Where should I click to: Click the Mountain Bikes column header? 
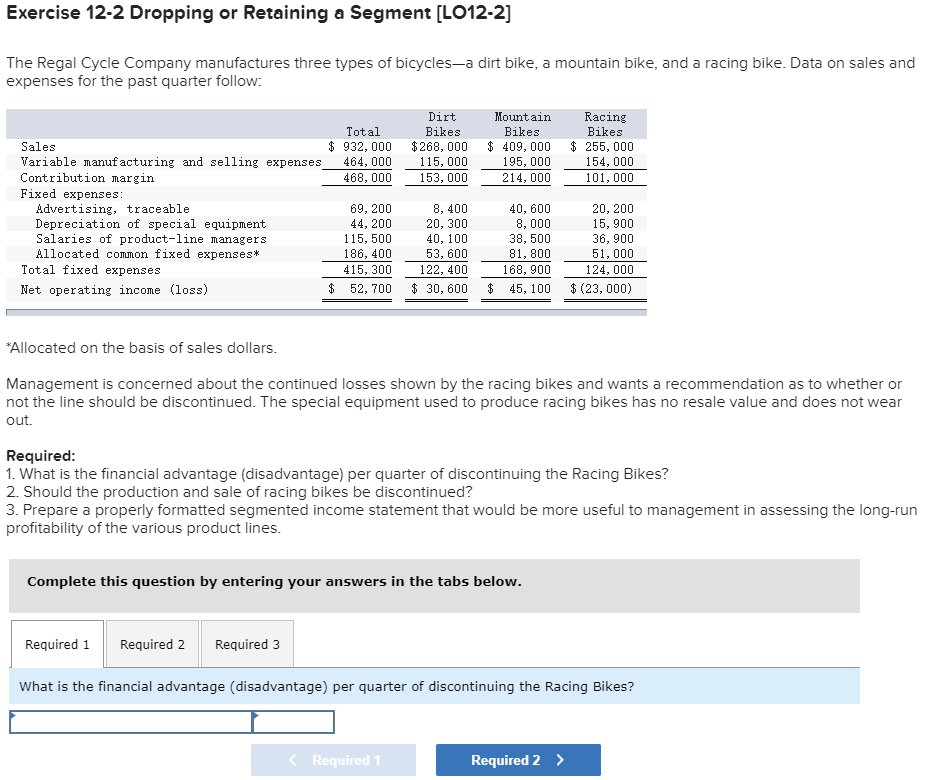coord(523,124)
